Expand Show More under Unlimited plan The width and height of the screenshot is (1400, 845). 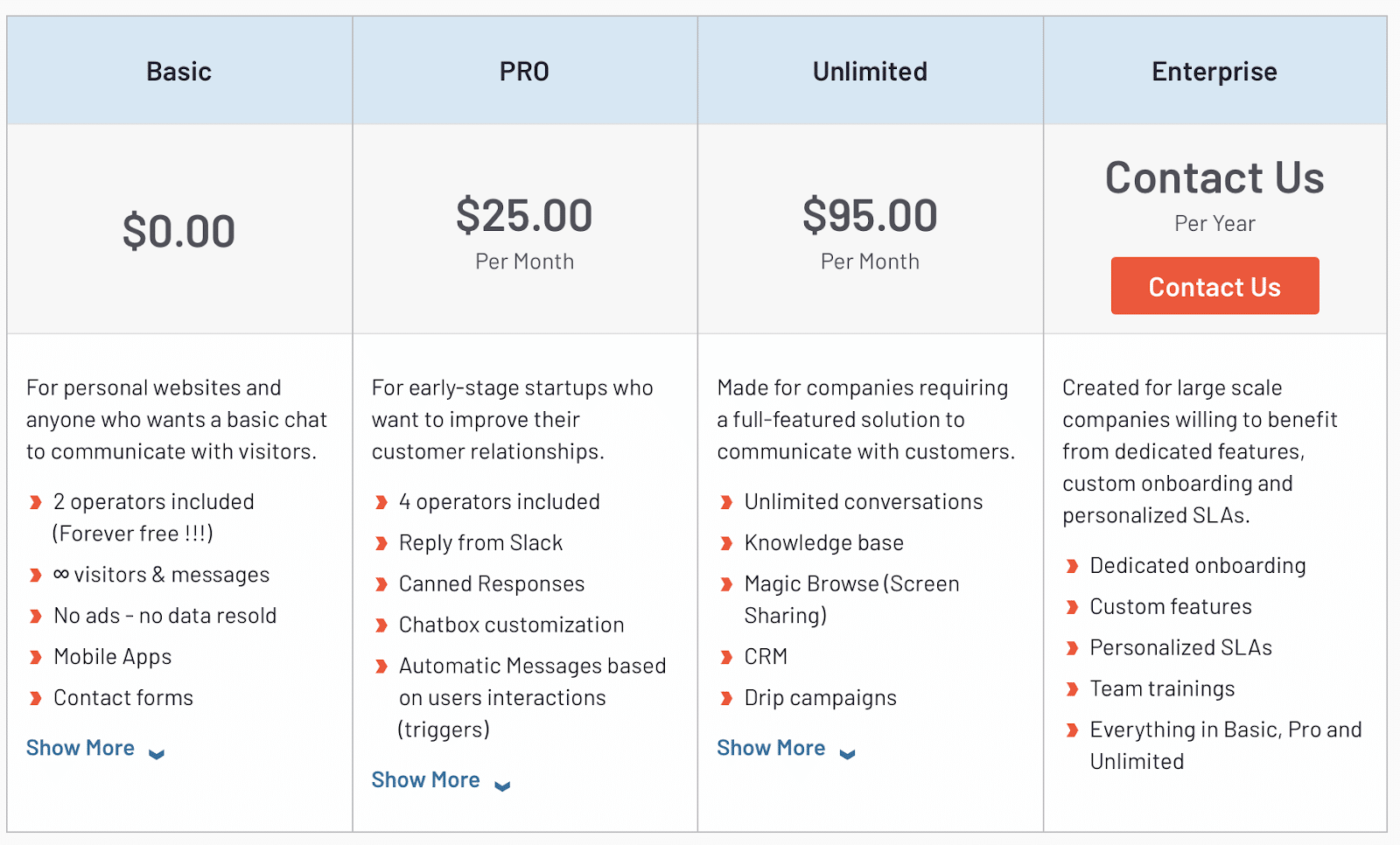click(x=771, y=748)
